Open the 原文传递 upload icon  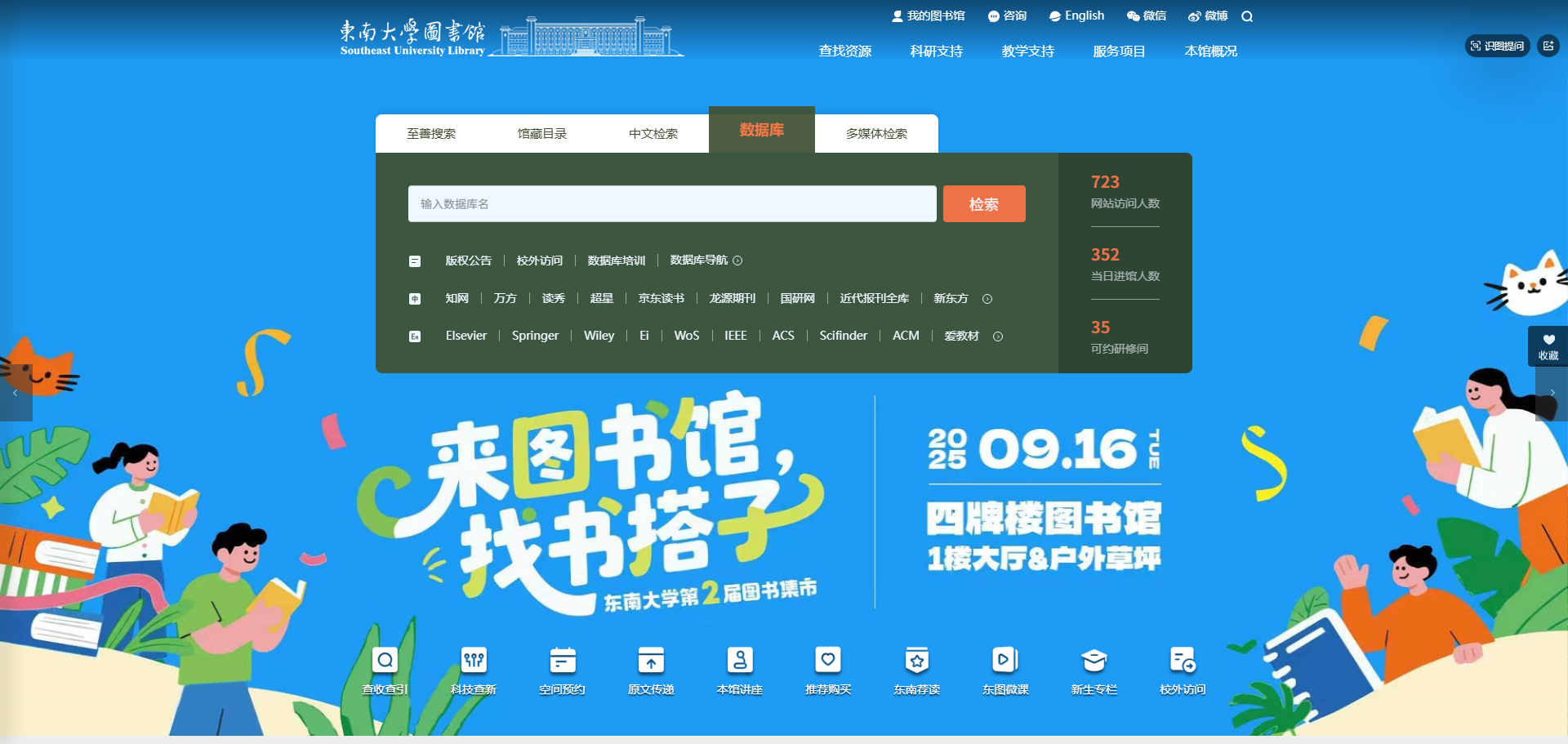pyautogui.click(x=651, y=660)
